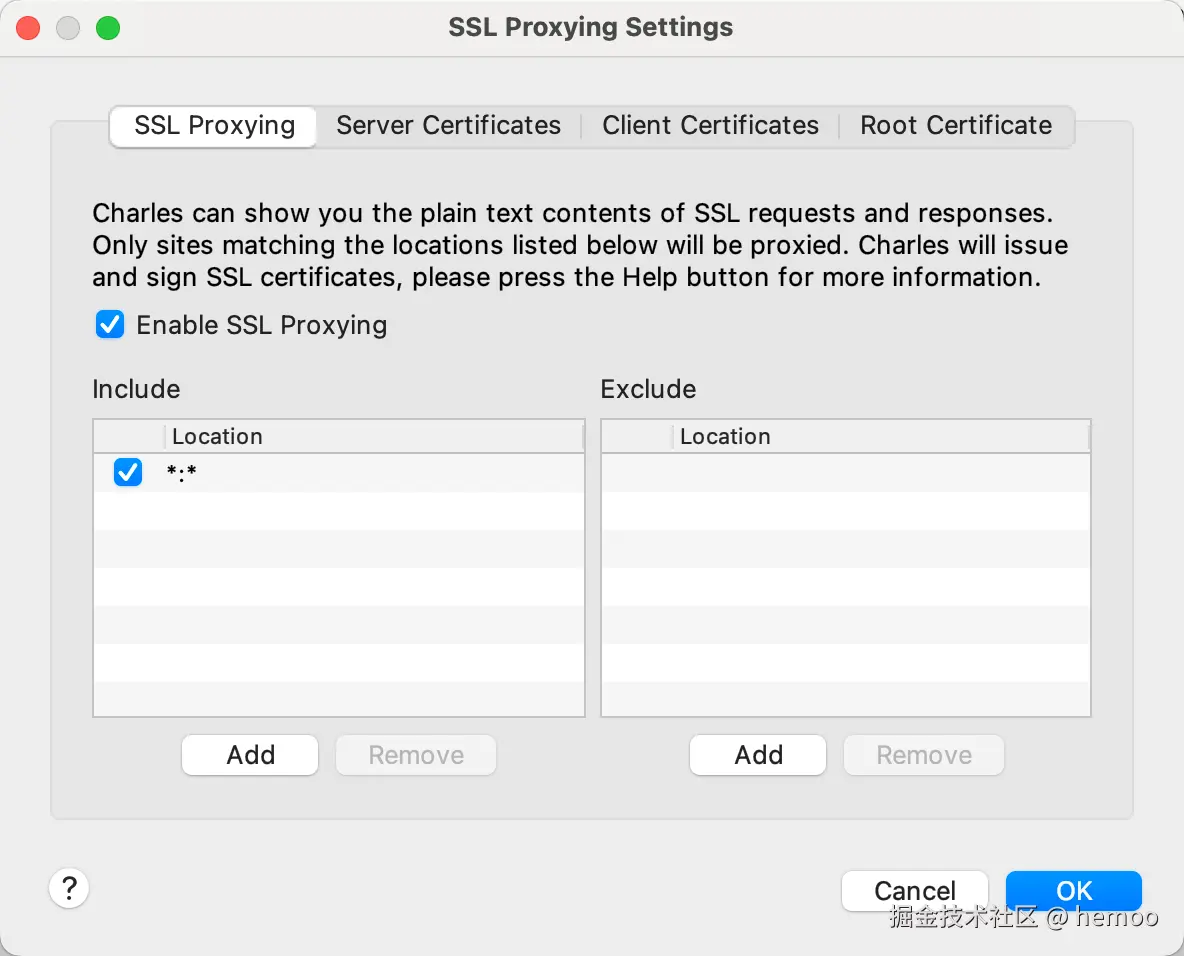This screenshot has width=1184, height=956.
Task: Click the Include list Location column header
Action: point(372,437)
